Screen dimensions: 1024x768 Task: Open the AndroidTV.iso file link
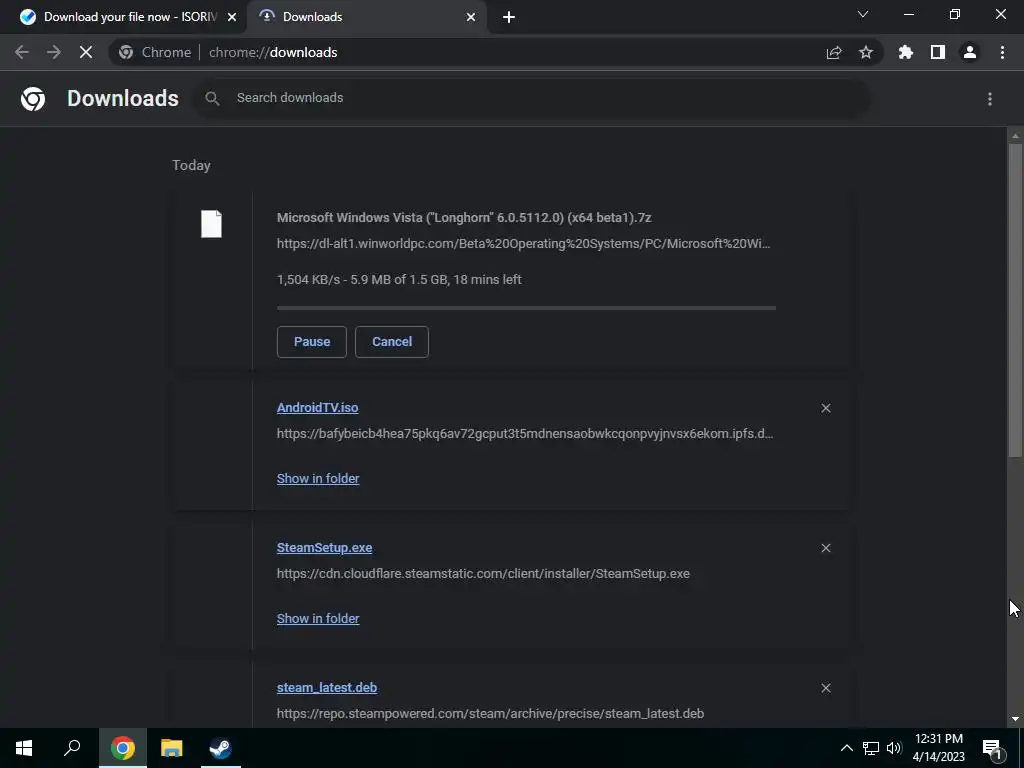317,408
